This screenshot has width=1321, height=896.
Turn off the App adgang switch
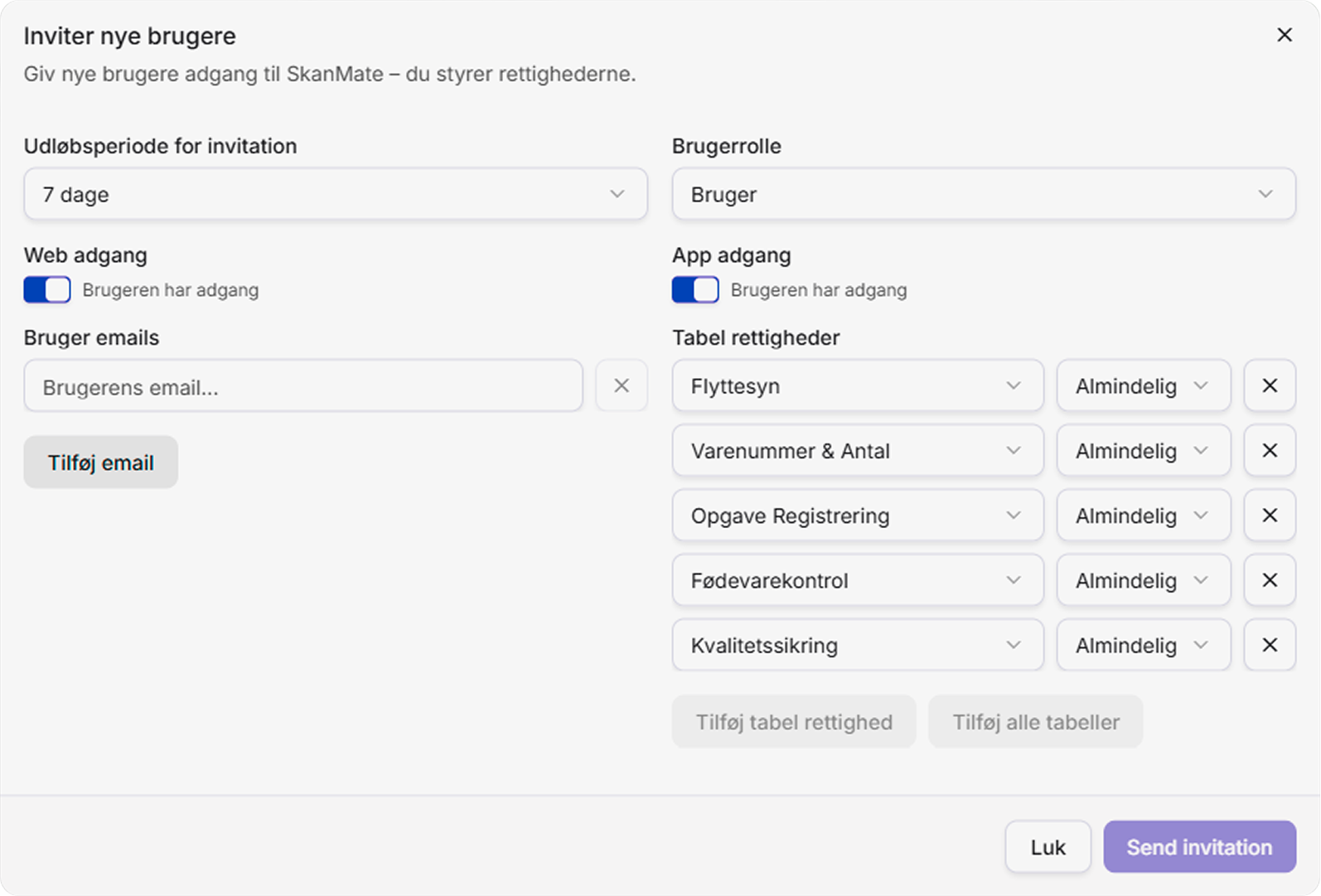coord(695,290)
